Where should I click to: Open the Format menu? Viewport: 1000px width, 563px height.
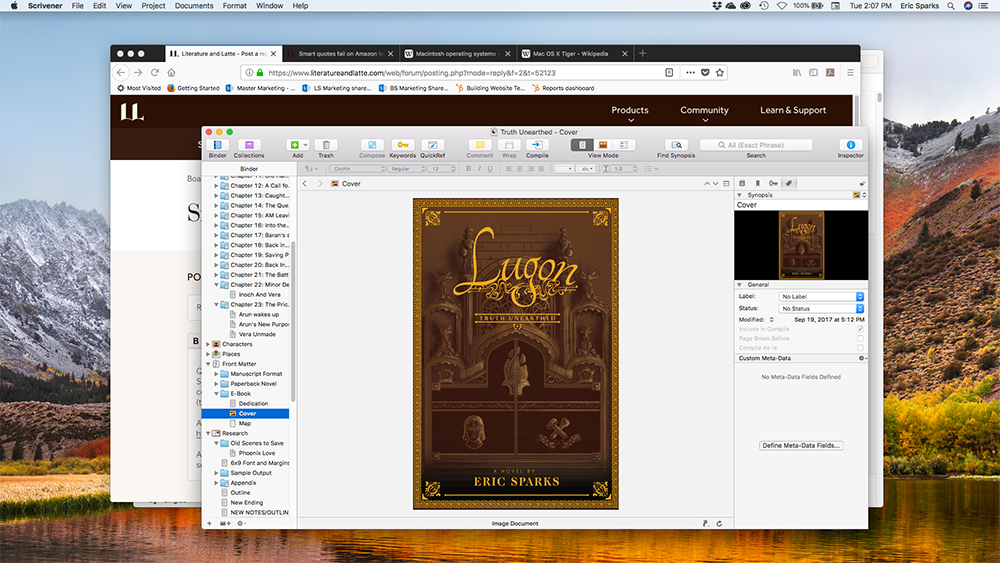(235, 6)
